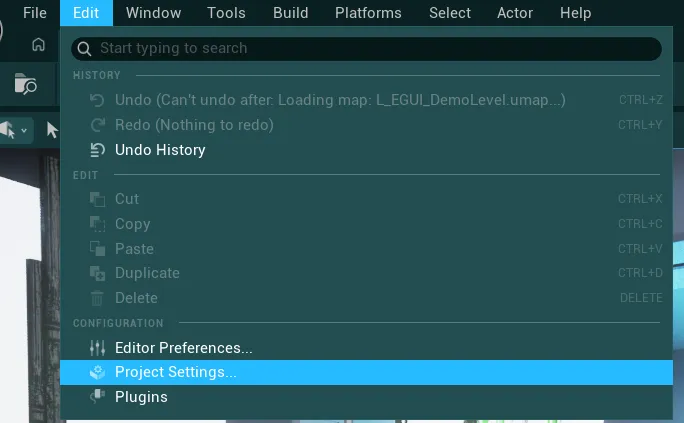Select the arrow cursor selection tool
The width and height of the screenshot is (684, 423).
tap(52, 130)
